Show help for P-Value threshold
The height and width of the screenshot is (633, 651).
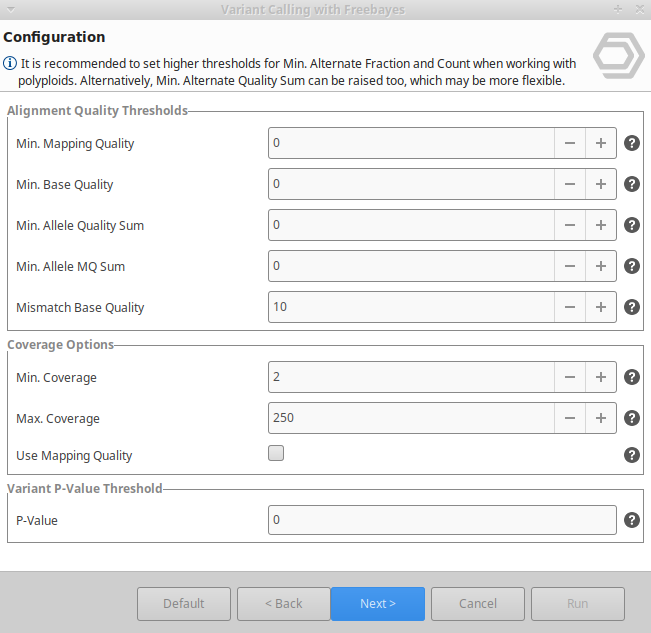(631, 520)
